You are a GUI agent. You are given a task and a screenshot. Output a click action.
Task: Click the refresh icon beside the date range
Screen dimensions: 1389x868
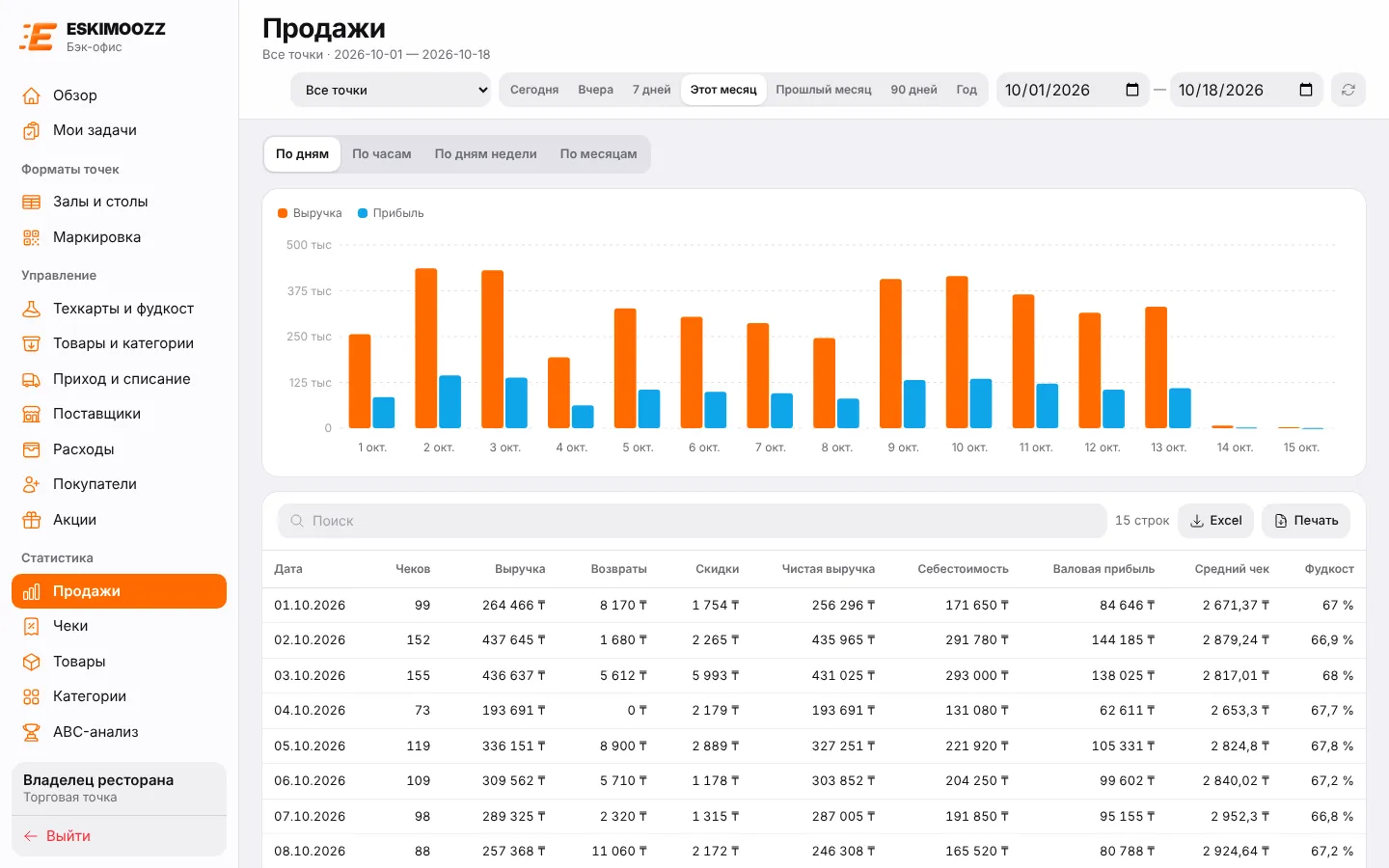pos(1348,90)
